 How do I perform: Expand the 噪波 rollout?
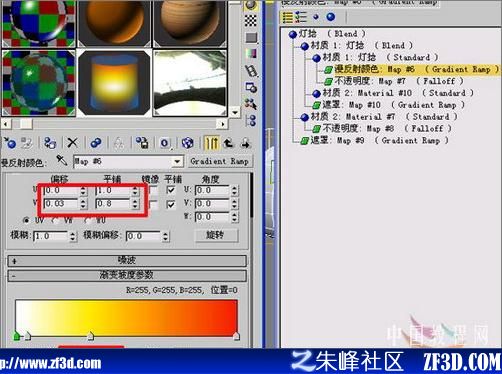point(127,261)
